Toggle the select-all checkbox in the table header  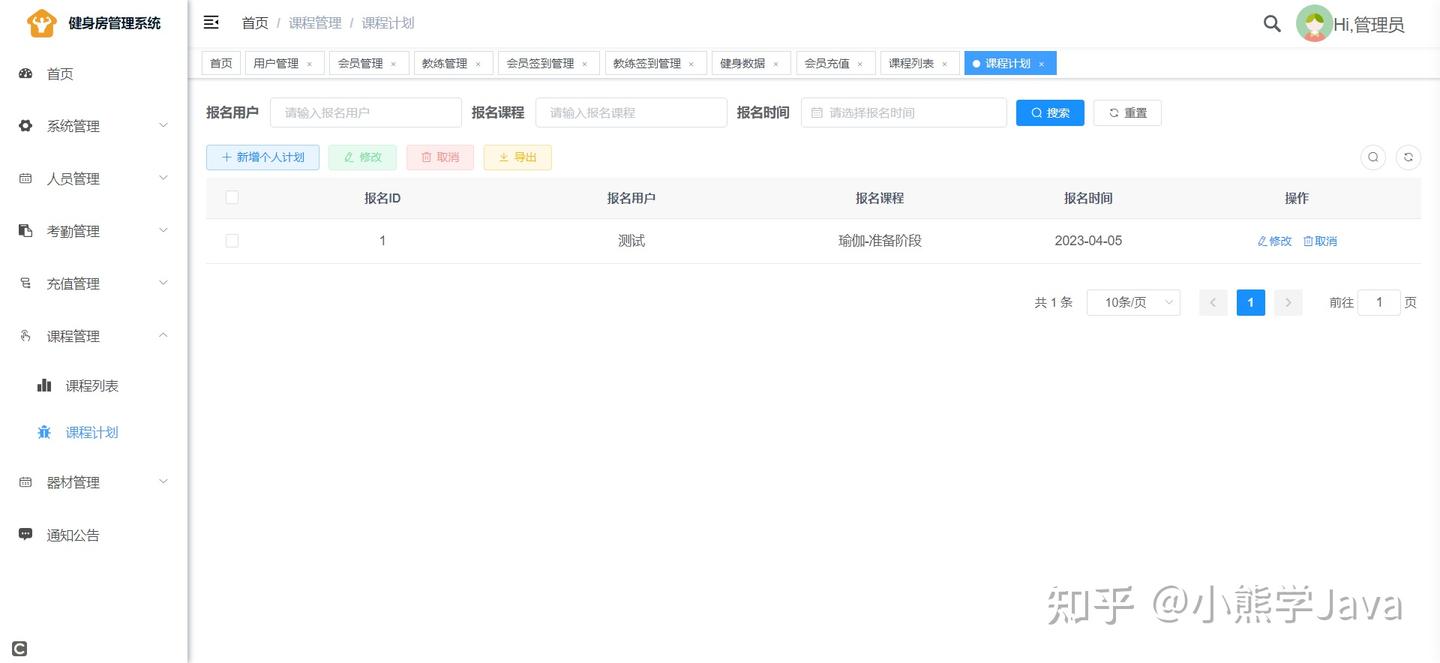coord(231,197)
